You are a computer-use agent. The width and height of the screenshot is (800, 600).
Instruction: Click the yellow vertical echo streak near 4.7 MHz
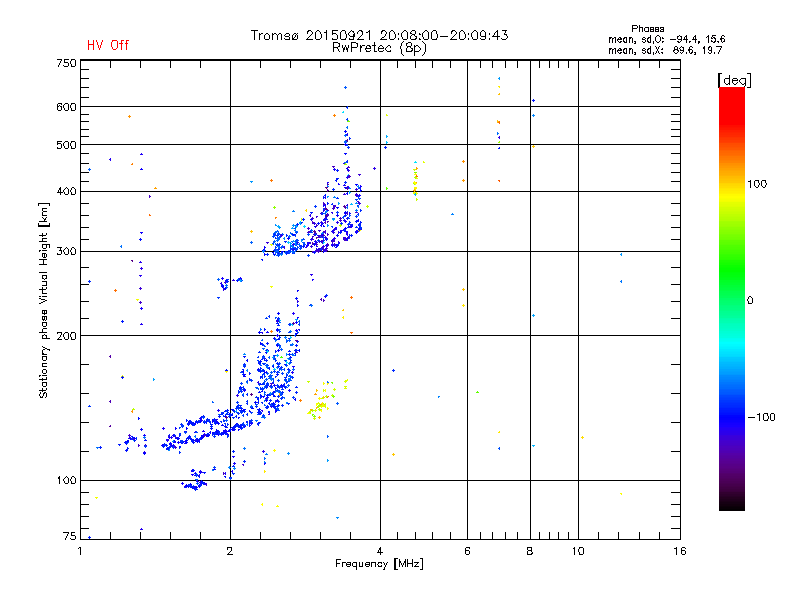click(x=416, y=181)
